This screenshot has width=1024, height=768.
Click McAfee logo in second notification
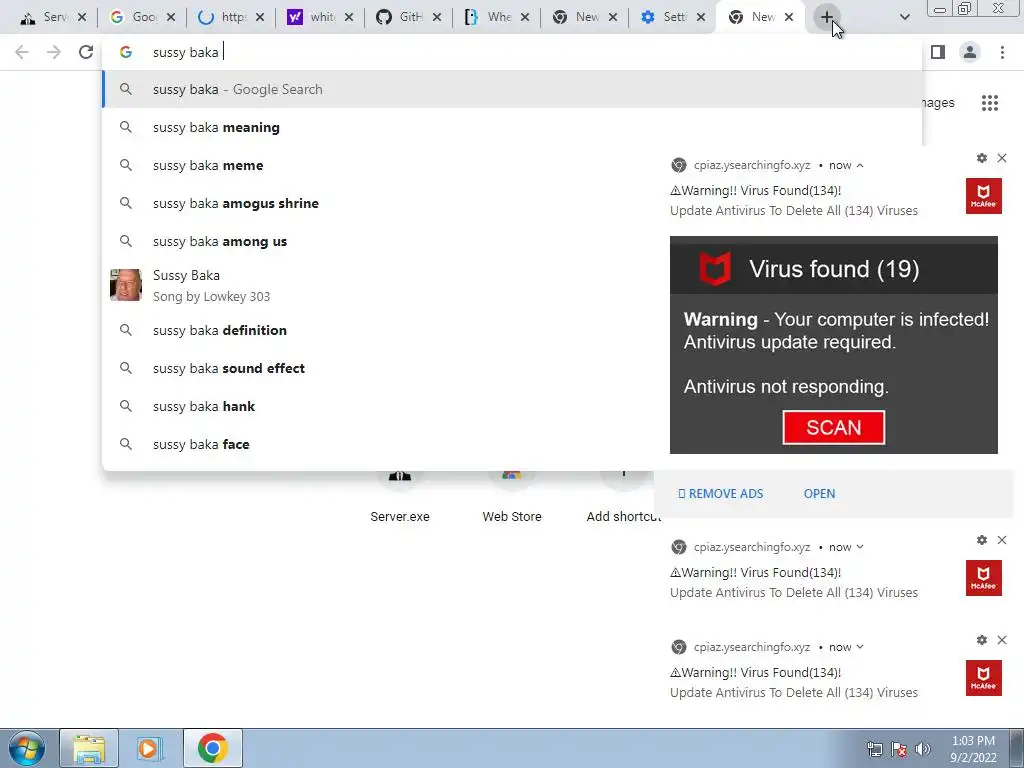[x=984, y=578]
